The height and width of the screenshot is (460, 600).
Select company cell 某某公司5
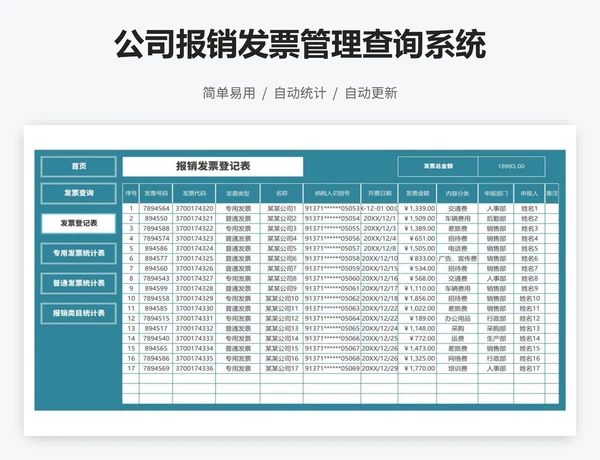(282, 248)
